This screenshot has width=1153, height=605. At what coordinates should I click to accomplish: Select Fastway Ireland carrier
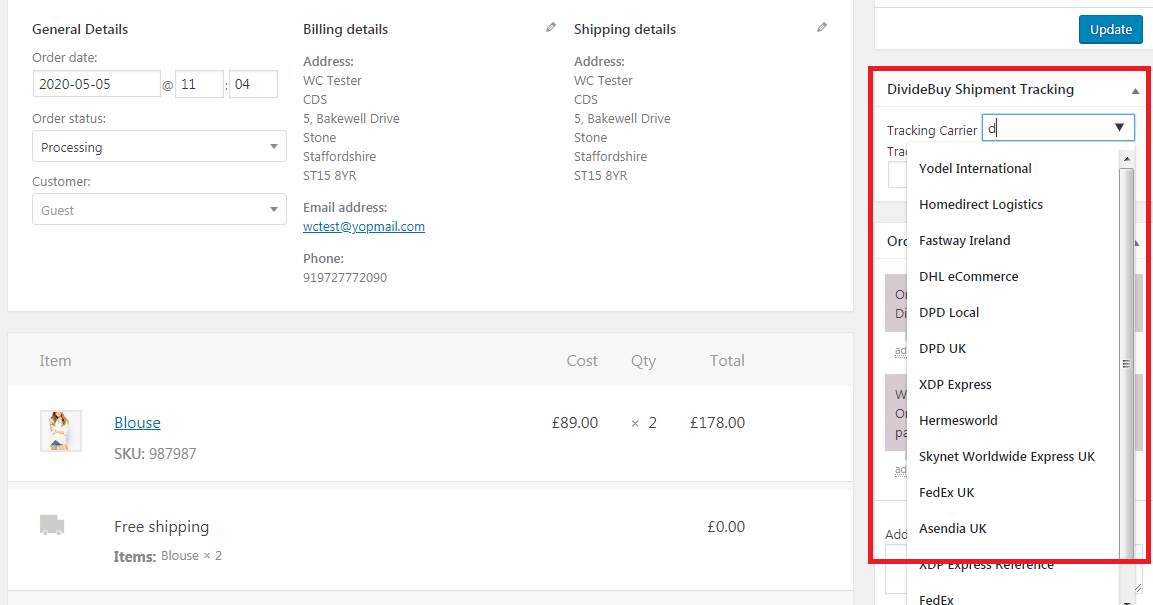(x=964, y=240)
